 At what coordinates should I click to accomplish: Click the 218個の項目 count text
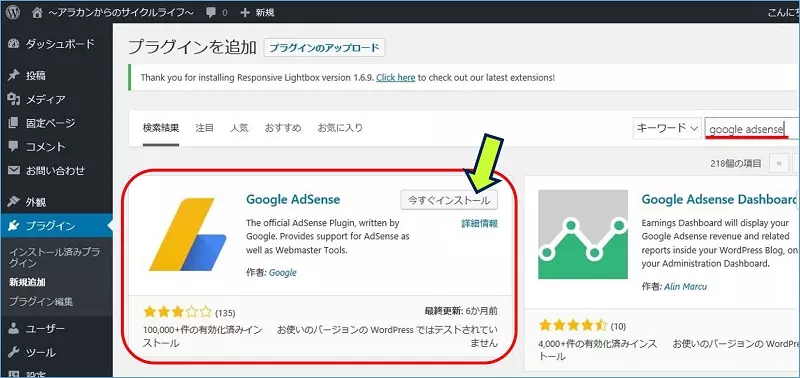(736, 164)
